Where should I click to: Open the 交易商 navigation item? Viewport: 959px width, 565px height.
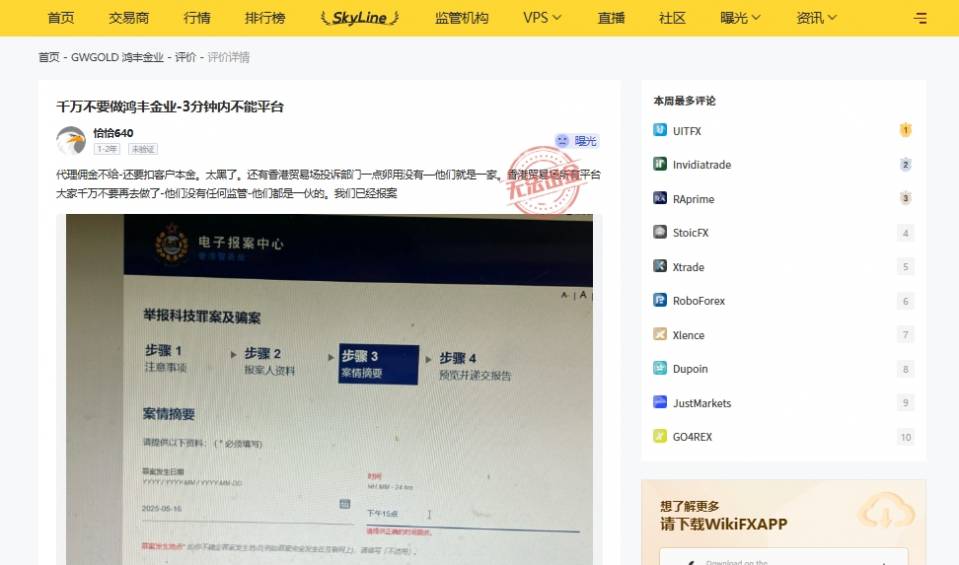click(129, 18)
